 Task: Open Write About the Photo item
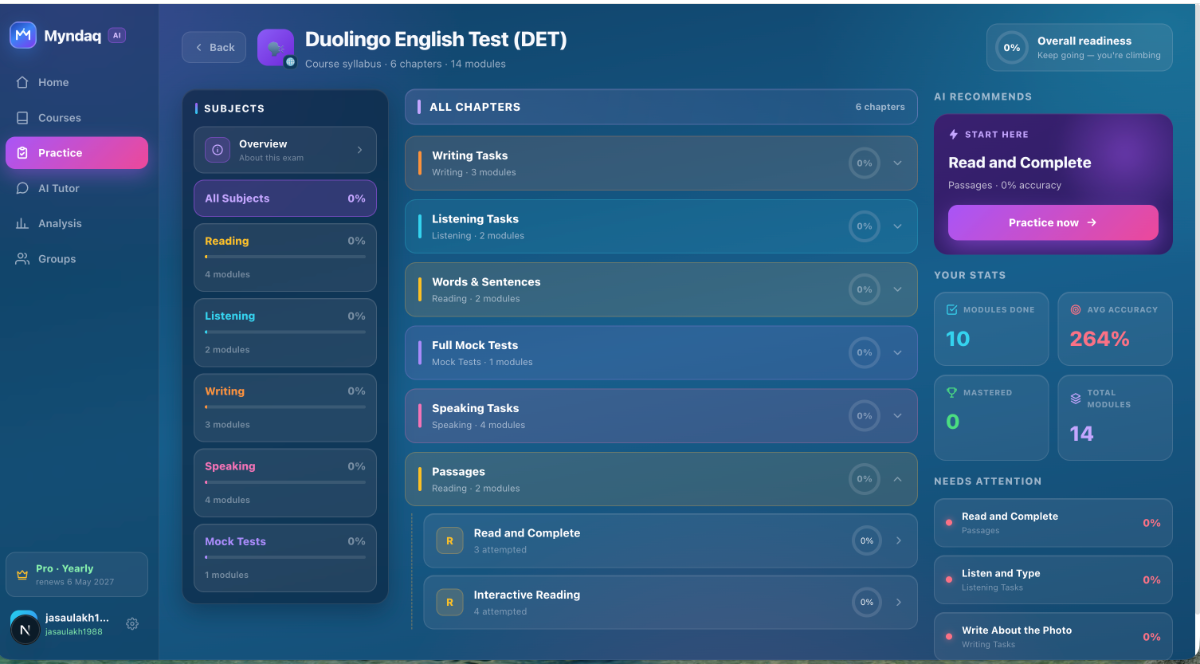click(1053, 636)
